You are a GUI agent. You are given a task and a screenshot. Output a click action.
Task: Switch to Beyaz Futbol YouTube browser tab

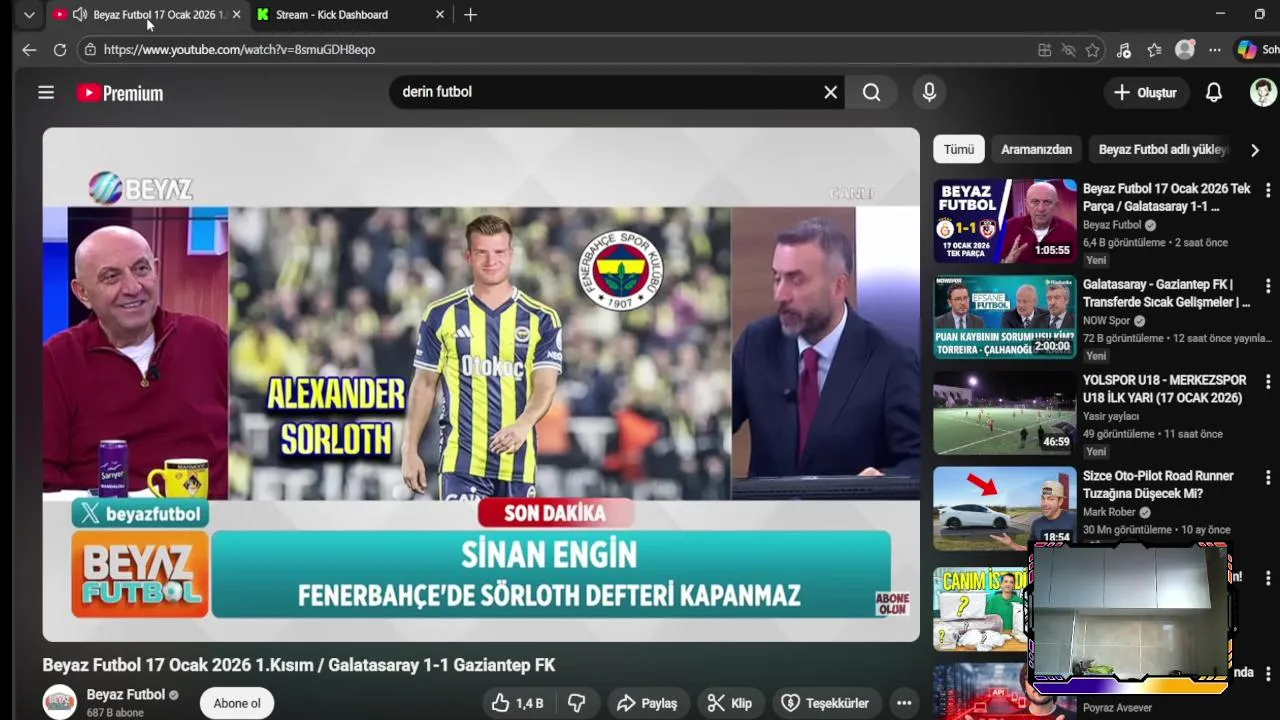coord(148,15)
